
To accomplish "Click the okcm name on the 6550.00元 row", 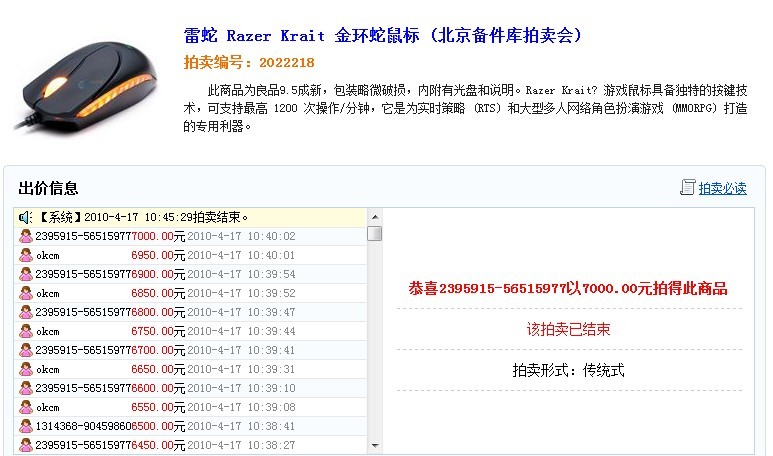I will [48, 407].
